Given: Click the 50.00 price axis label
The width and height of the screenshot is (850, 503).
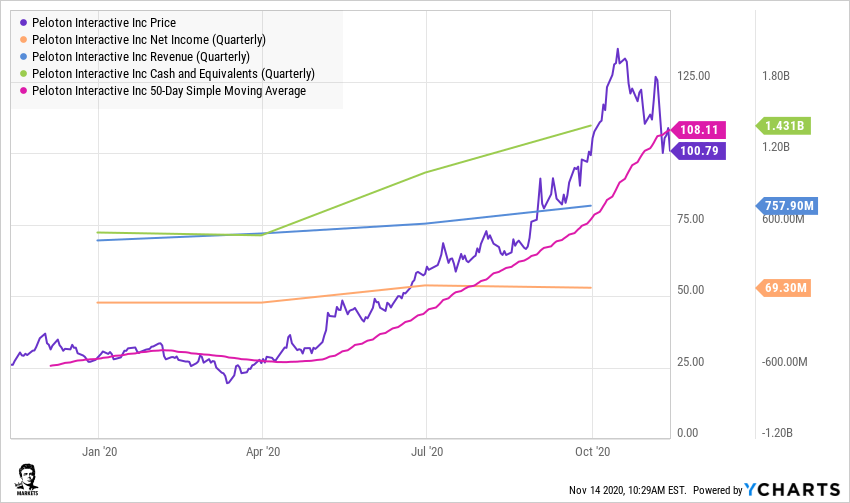Looking at the screenshot, I should pos(691,290).
